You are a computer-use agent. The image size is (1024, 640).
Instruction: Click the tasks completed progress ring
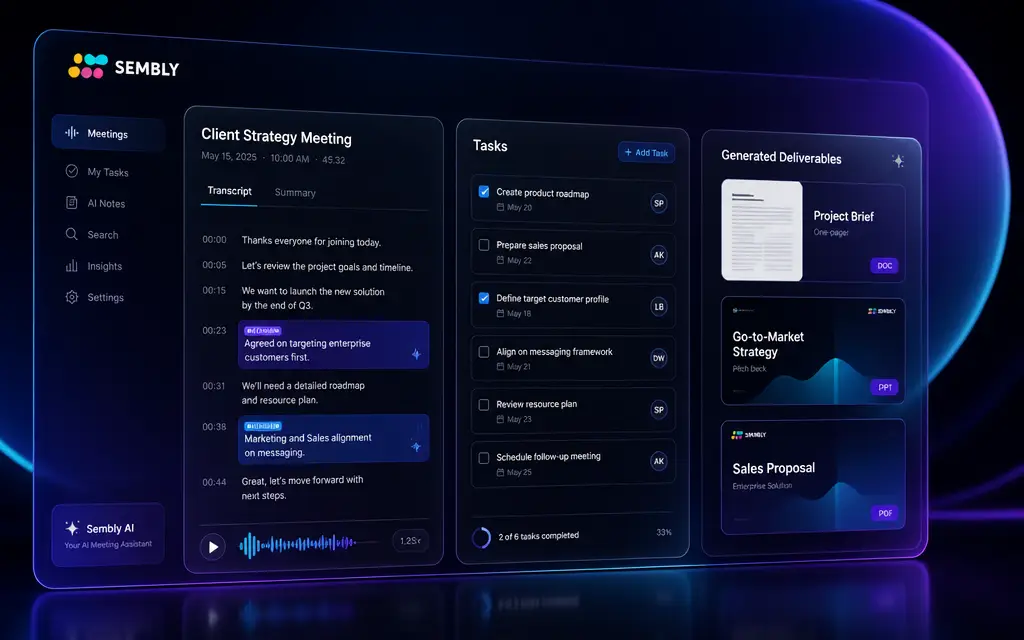coord(481,537)
